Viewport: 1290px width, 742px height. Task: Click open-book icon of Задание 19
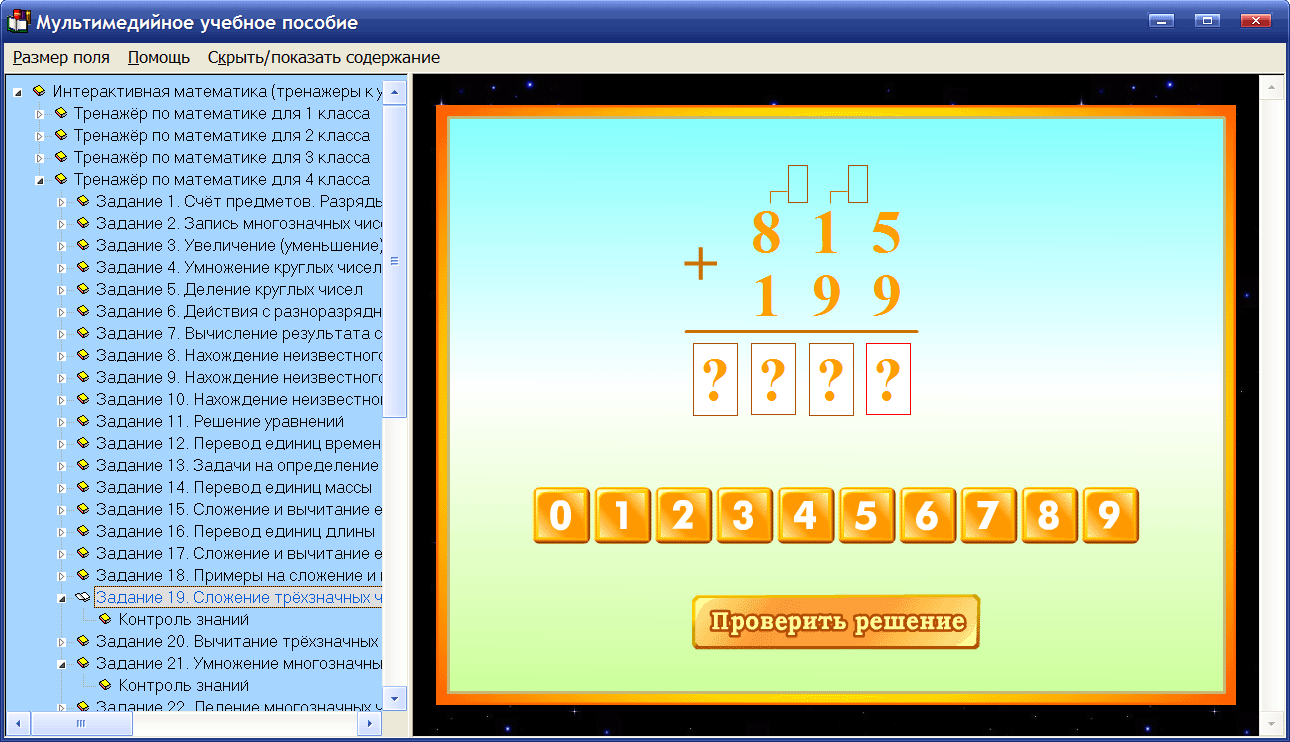point(83,598)
